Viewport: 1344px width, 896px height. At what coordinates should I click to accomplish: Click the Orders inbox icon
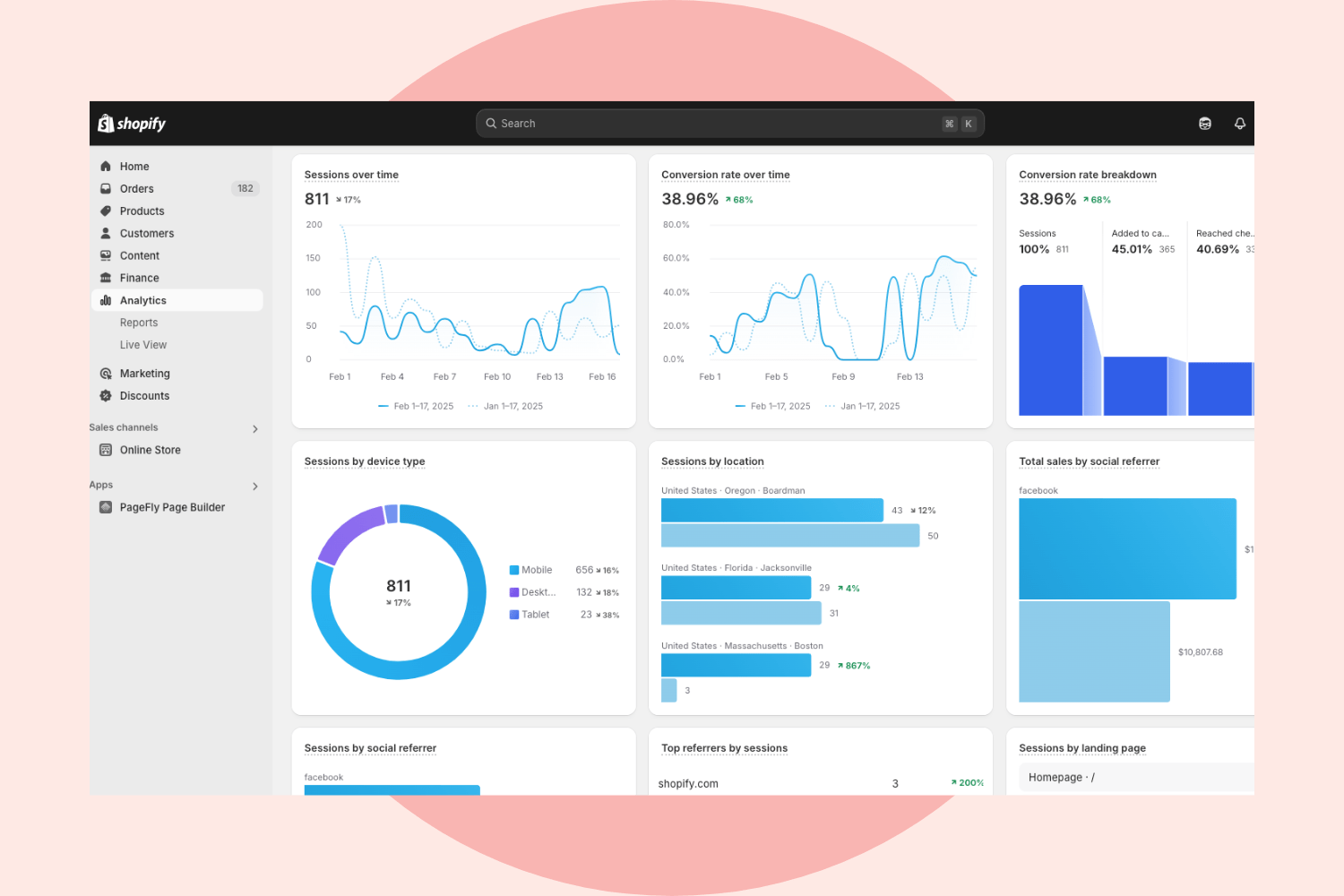coord(106,188)
